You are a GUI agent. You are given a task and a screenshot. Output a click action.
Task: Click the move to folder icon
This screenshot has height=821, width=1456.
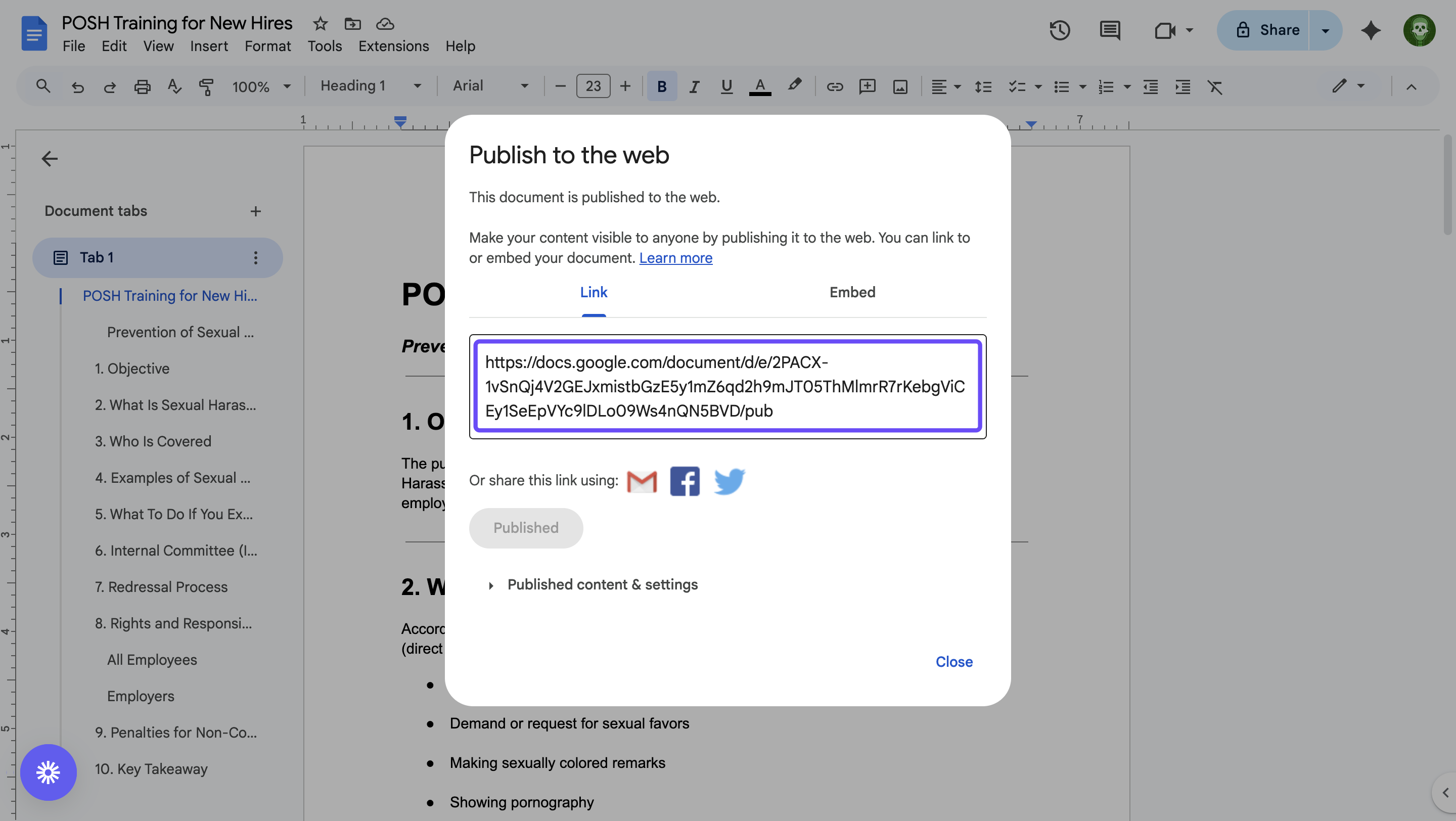click(353, 24)
